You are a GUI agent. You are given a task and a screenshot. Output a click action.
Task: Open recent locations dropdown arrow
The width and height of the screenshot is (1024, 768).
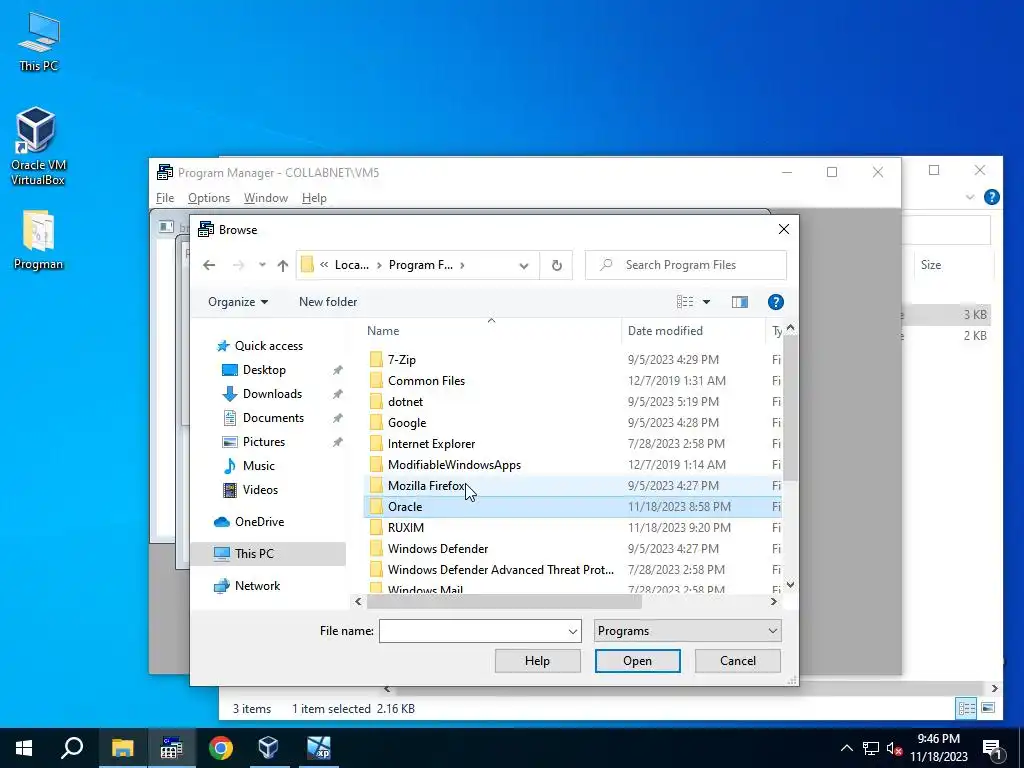click(262, 265)
